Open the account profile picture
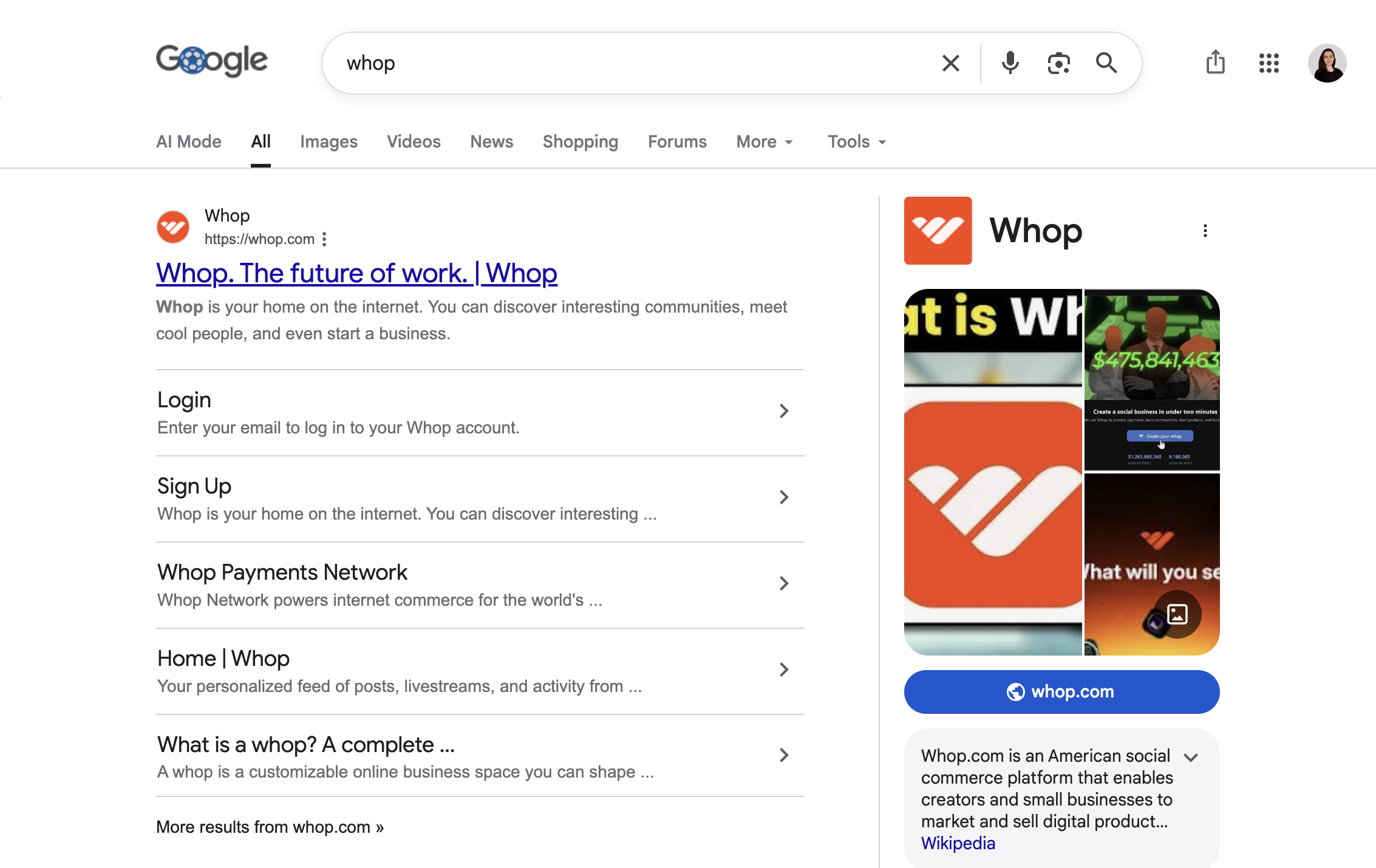 point(1327,63)
